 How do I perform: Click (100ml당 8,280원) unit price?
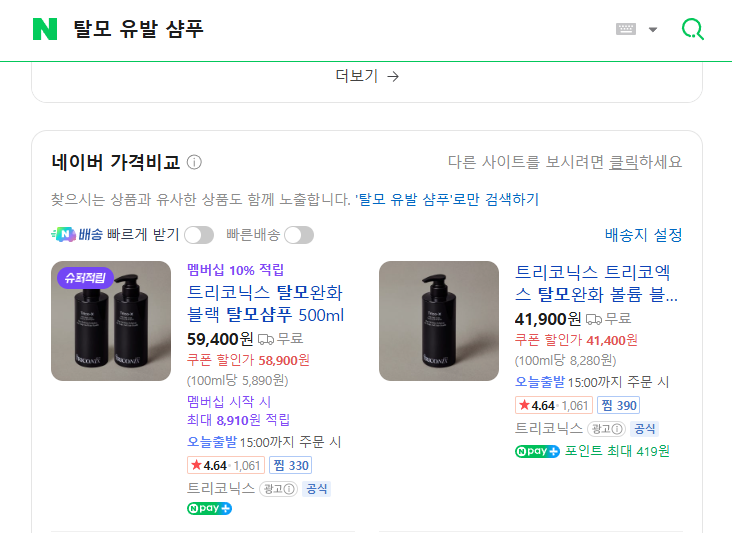click(x=565, y=360)
